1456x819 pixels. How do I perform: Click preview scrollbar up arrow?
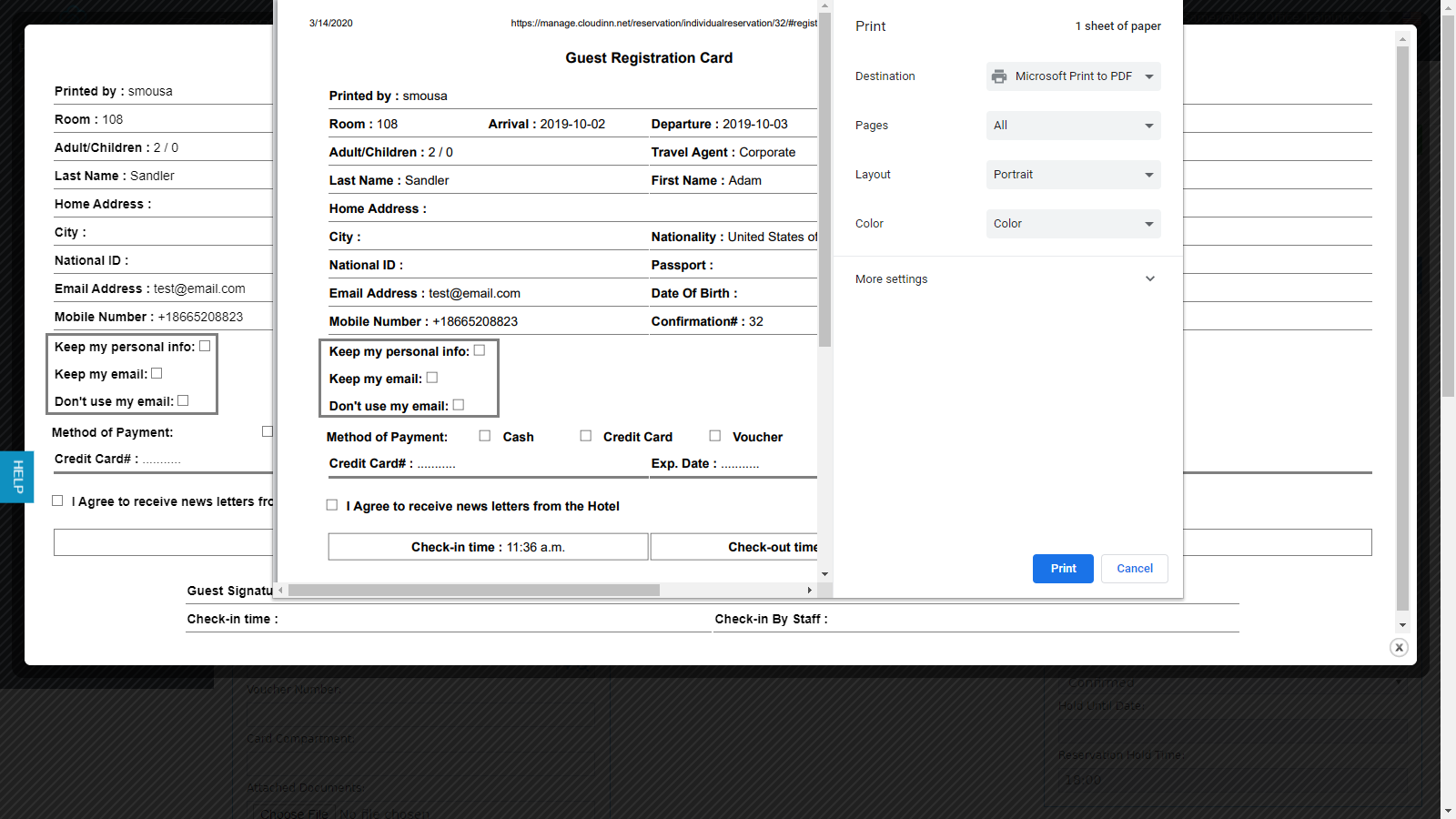click(x=824, y=5)
